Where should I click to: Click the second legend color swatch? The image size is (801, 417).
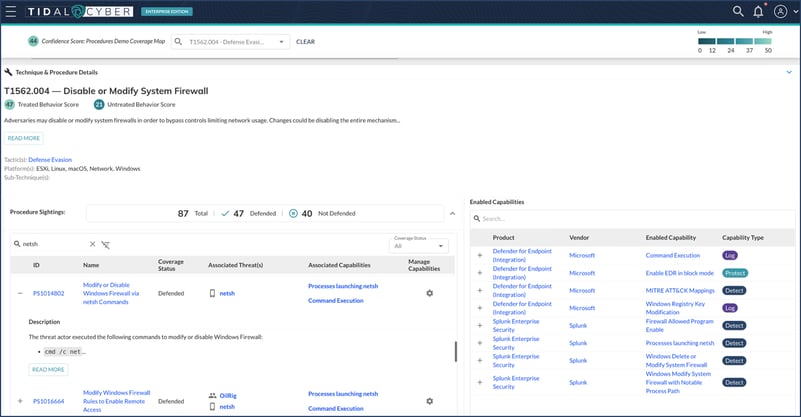725,41
